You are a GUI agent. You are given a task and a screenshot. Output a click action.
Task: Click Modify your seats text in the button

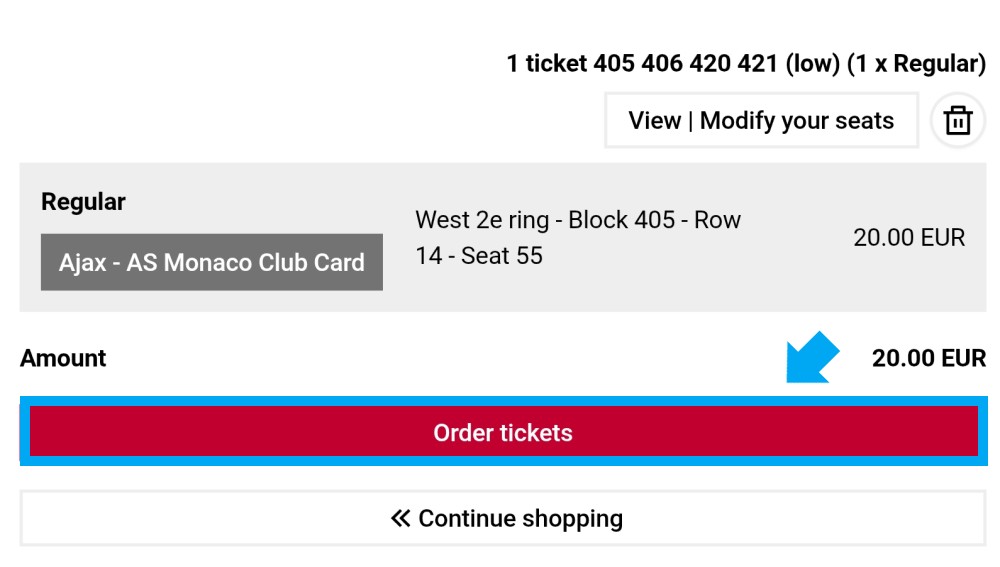[797, 121]
